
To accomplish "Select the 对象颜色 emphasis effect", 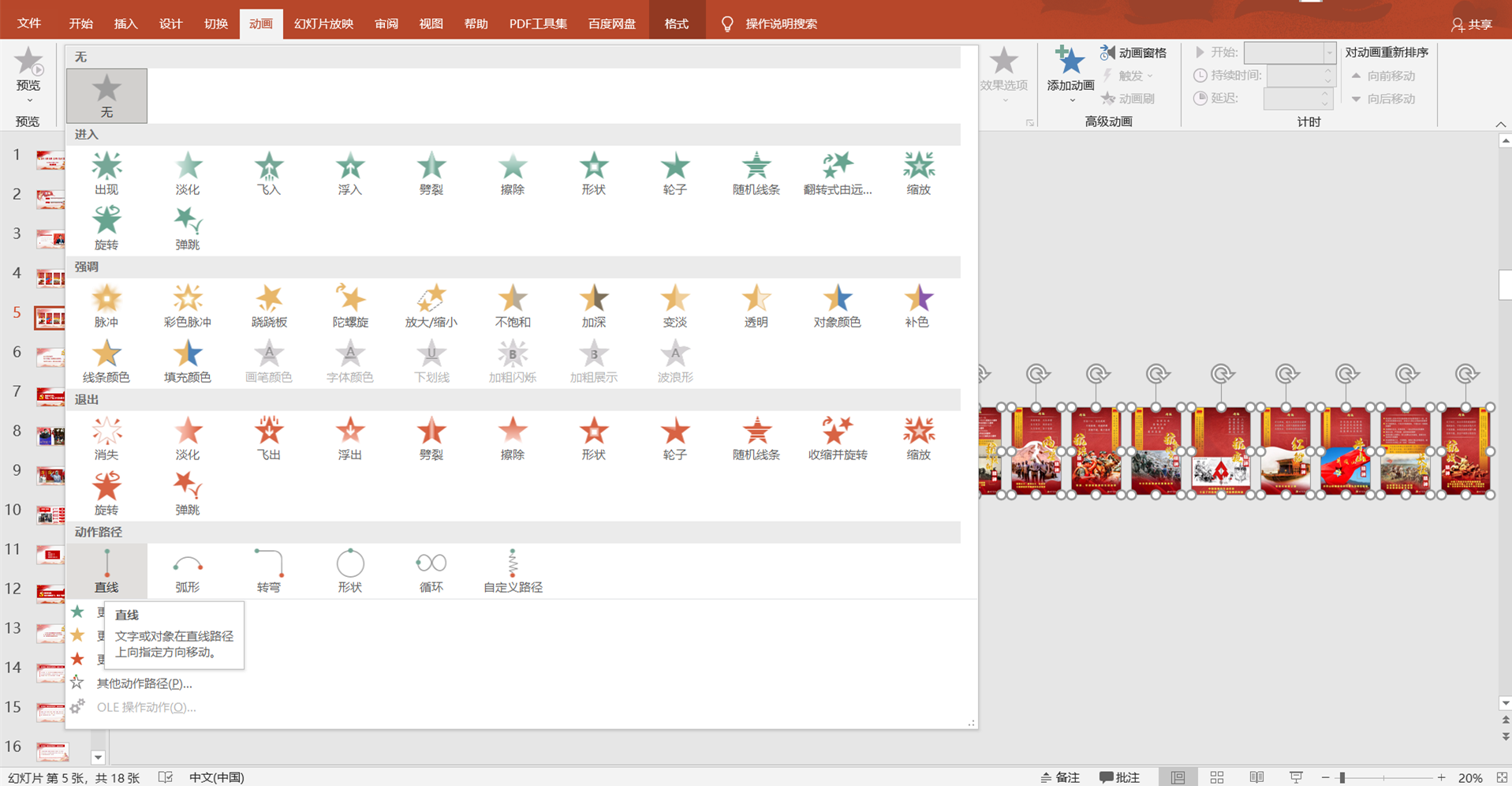I will tap(838, 306).
